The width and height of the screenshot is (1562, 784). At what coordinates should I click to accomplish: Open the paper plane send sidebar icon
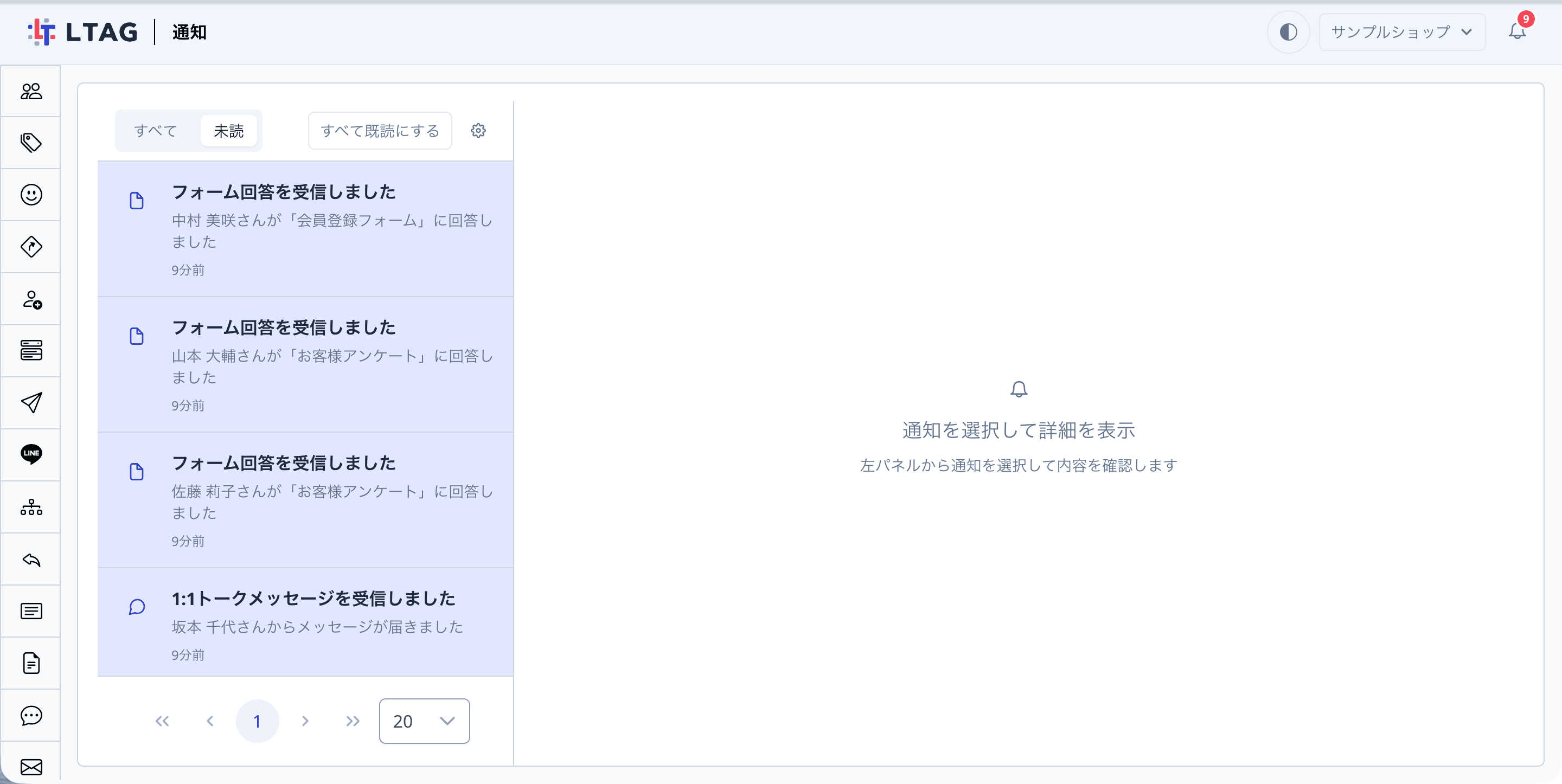pos(31,403)
